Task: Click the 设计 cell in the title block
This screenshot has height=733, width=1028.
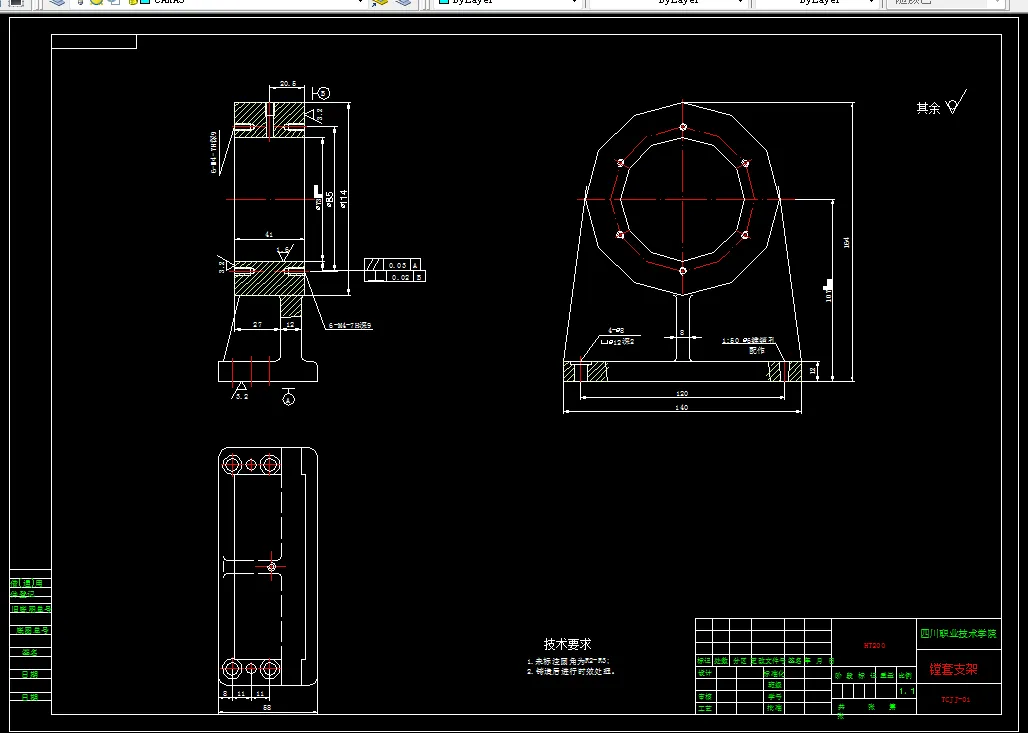Action: [x=704, y=673]
